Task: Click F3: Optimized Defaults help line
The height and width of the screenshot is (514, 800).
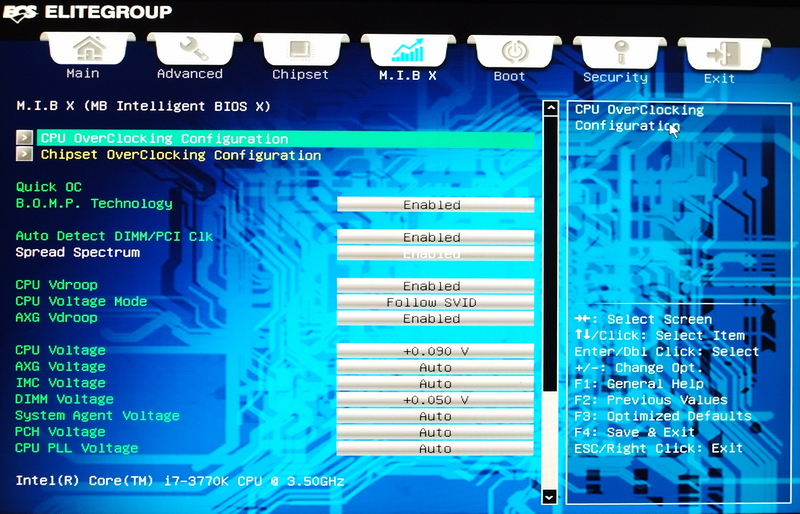Action: pyautogui.click(x=663, y=416)
